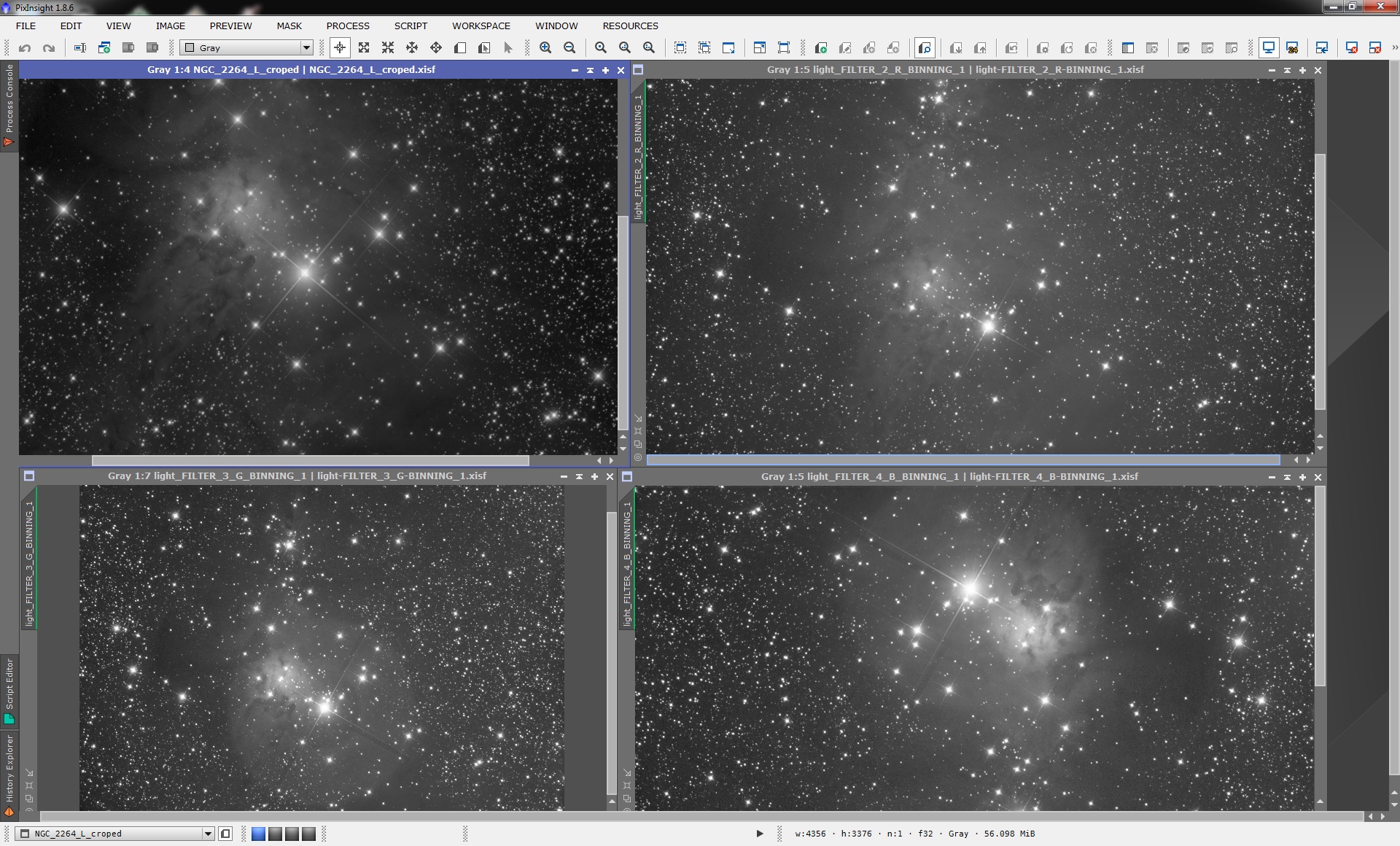Open the PROCESS menu

(348, 26)
